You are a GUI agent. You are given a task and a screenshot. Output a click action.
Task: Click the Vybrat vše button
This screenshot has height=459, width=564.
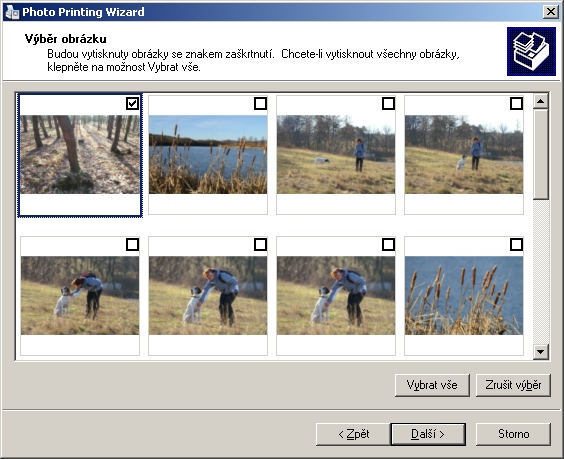432,385
